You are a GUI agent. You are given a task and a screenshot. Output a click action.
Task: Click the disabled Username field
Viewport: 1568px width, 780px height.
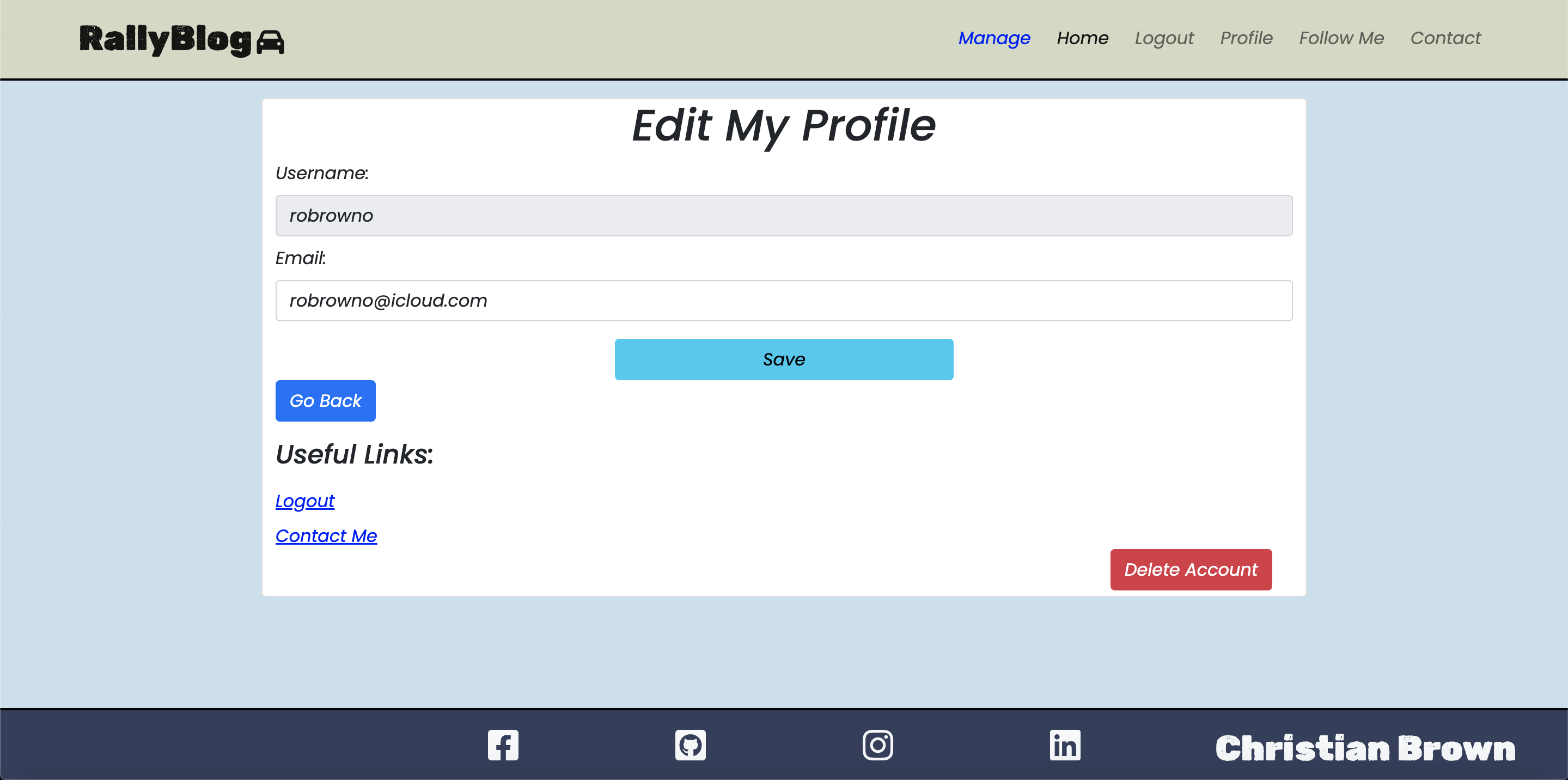click(x=784, y=216)
